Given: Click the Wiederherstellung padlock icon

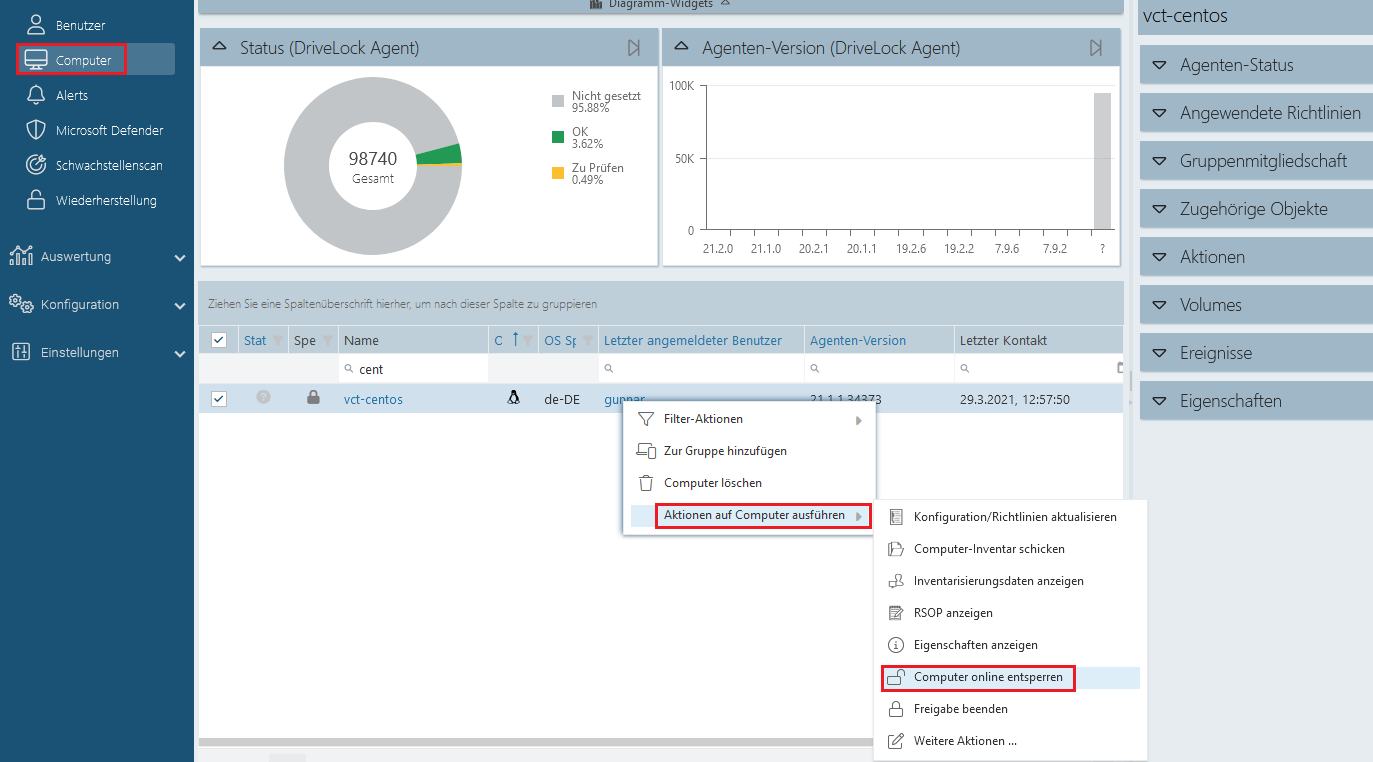Looking at the screenshot, I should click(36, 200).
